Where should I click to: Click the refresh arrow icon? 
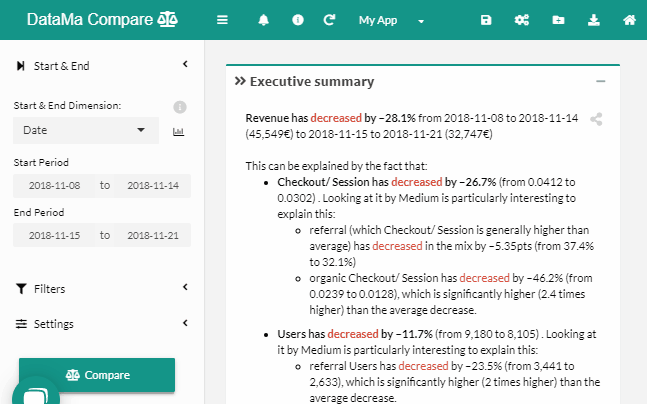point(329,20)
